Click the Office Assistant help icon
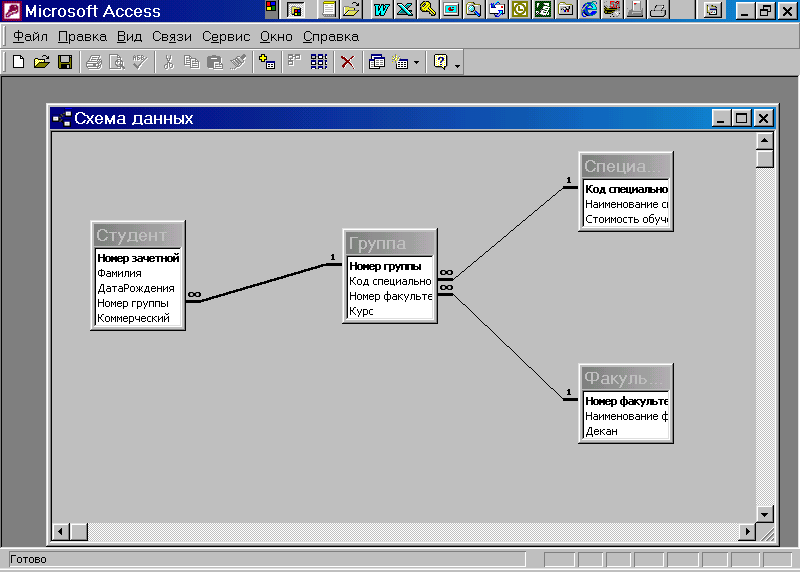The width and height of the screenshot is (800, 572). 440,62
